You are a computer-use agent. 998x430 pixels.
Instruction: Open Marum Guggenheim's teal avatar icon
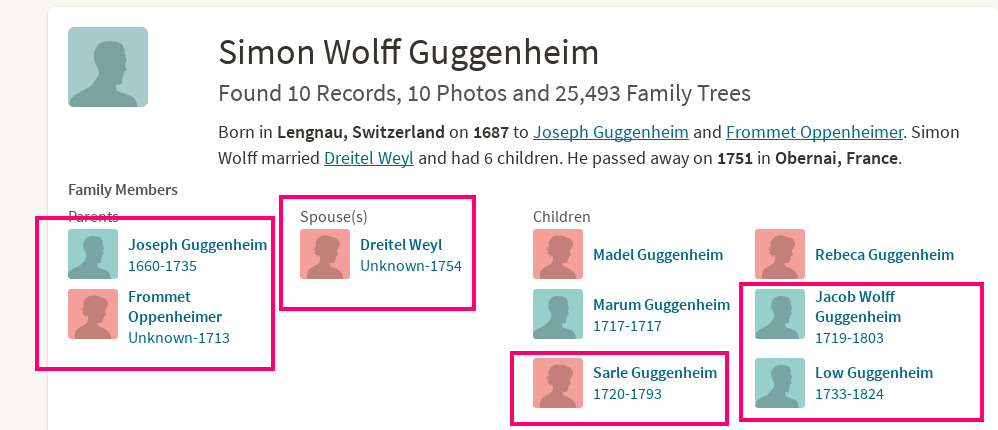click(558, 314)
